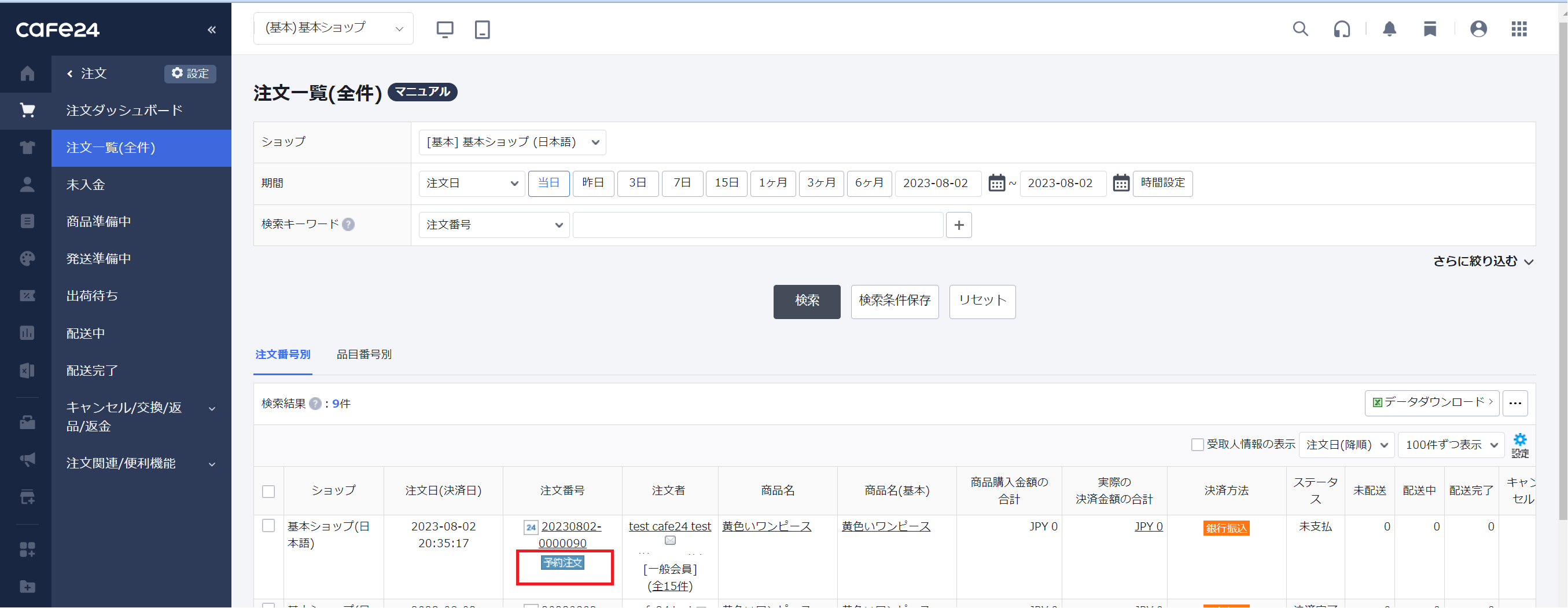1568x608 pixels.
Task: Open customer support headset icon
Action: (x=1342, y=28)
